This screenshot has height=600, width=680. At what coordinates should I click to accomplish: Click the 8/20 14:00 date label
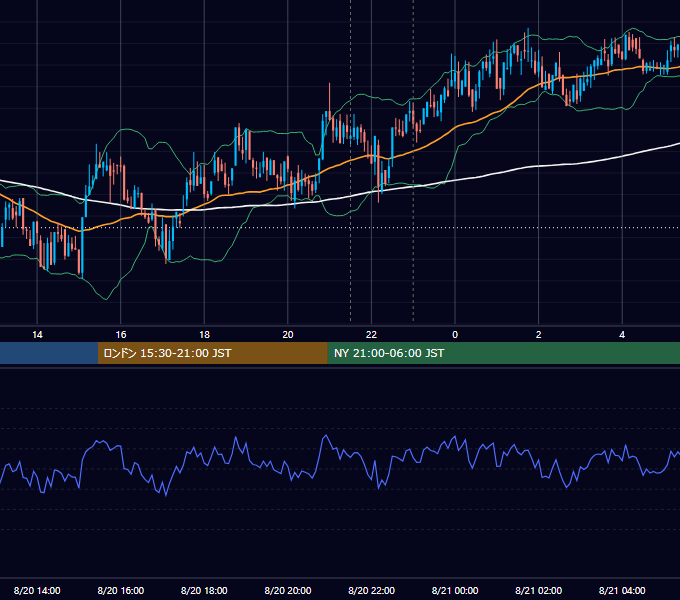coord(37,590)
